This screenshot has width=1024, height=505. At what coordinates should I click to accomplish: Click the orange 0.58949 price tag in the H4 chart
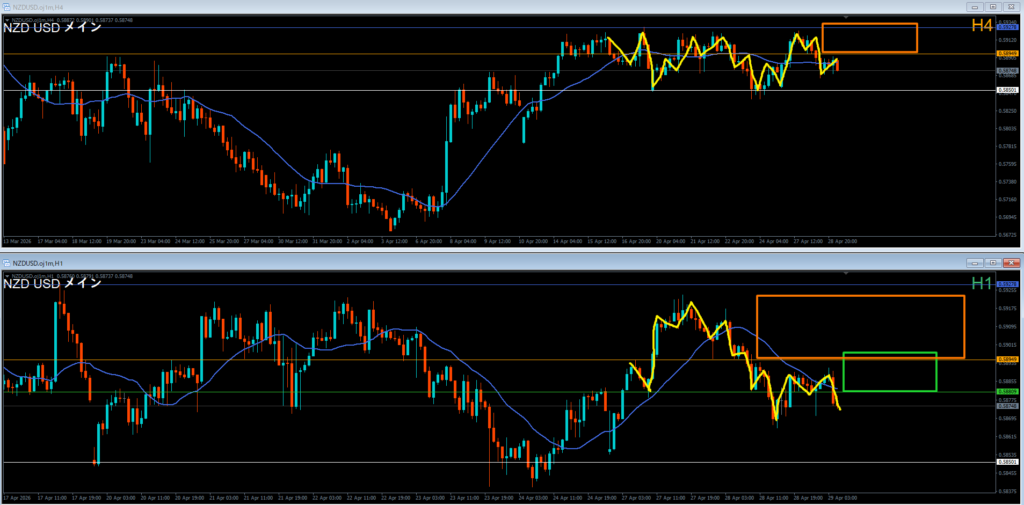click(1006, 53)
